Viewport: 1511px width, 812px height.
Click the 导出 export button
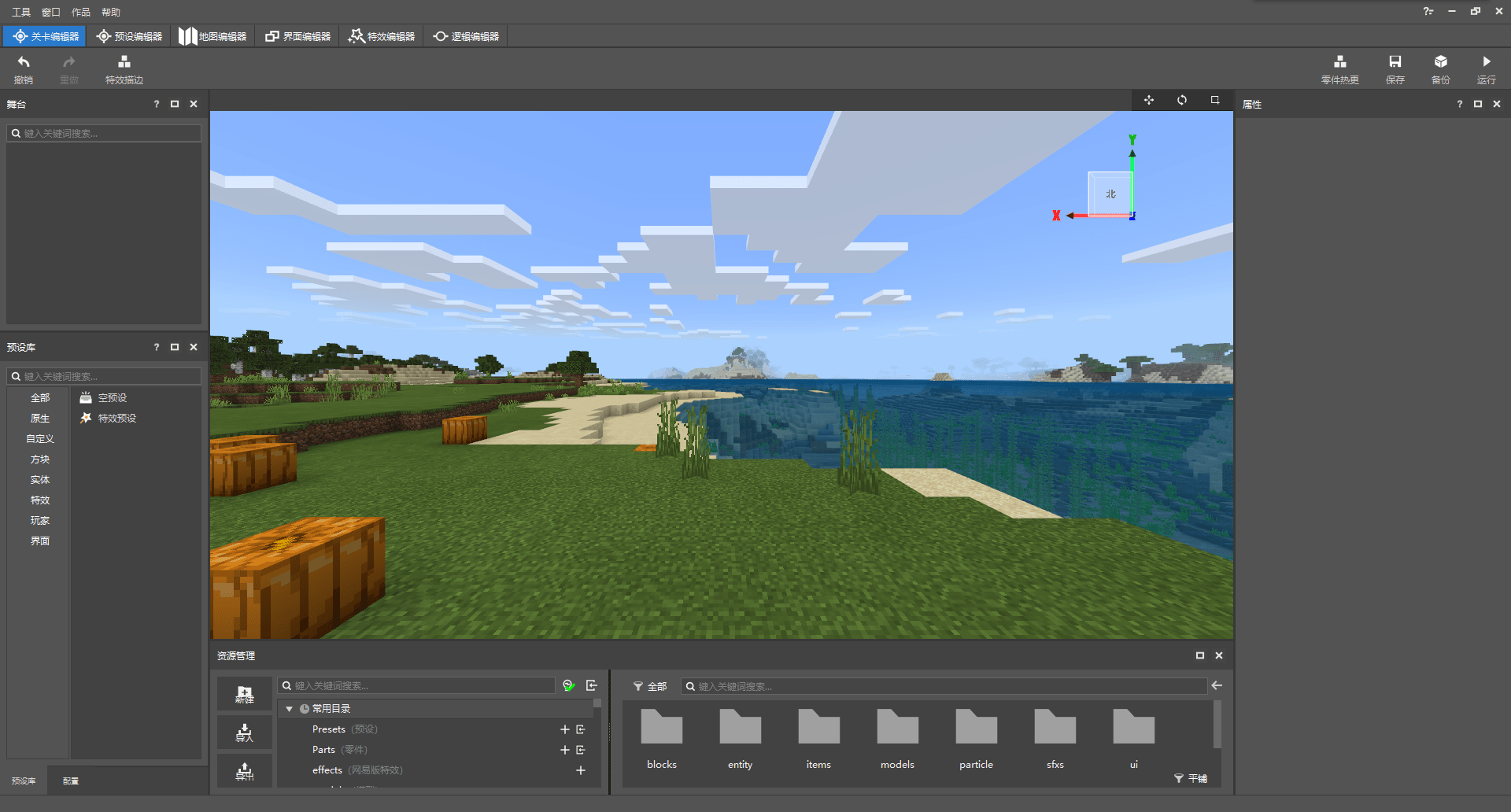pos(245,771)
